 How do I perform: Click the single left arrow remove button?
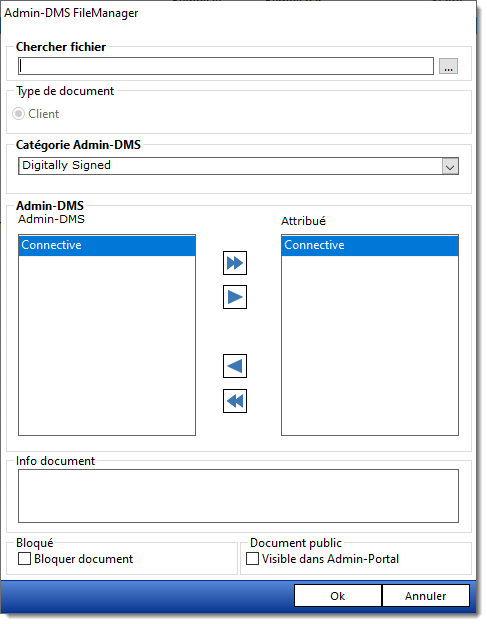(x=235, y=366)
